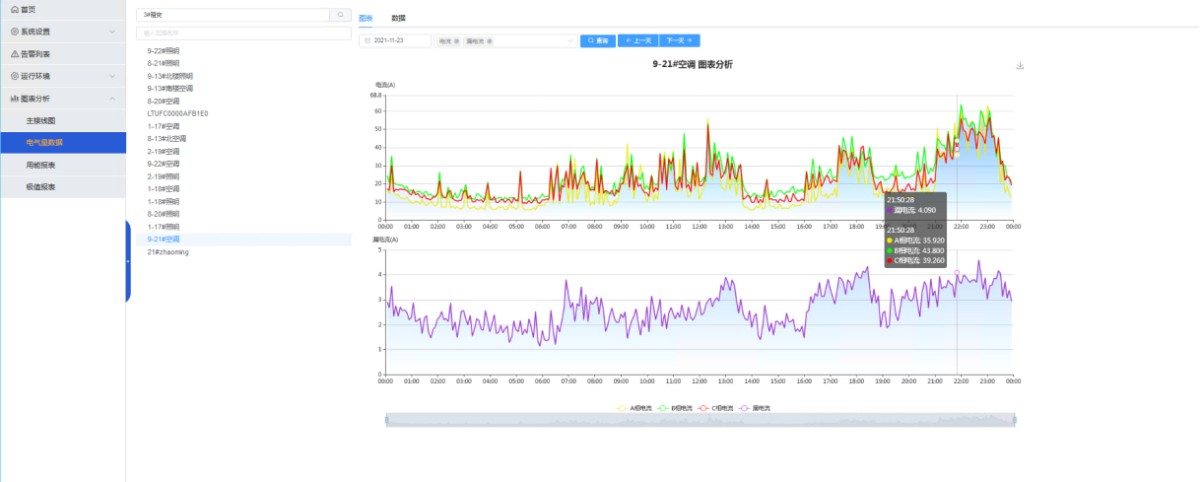The width and height of the screenshot is (1200, 482).
Task: Click the warning triangle icon for 告警列表
Action: pos(14,54)
